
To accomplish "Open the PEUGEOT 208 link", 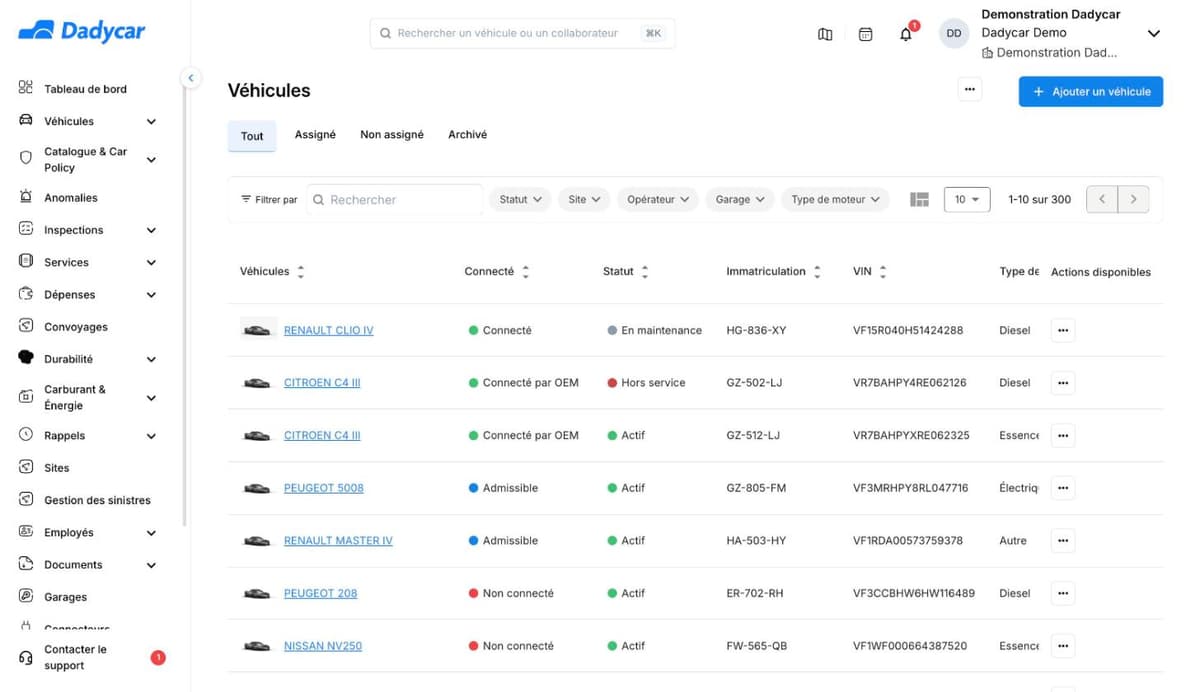I will coord(320,593).
